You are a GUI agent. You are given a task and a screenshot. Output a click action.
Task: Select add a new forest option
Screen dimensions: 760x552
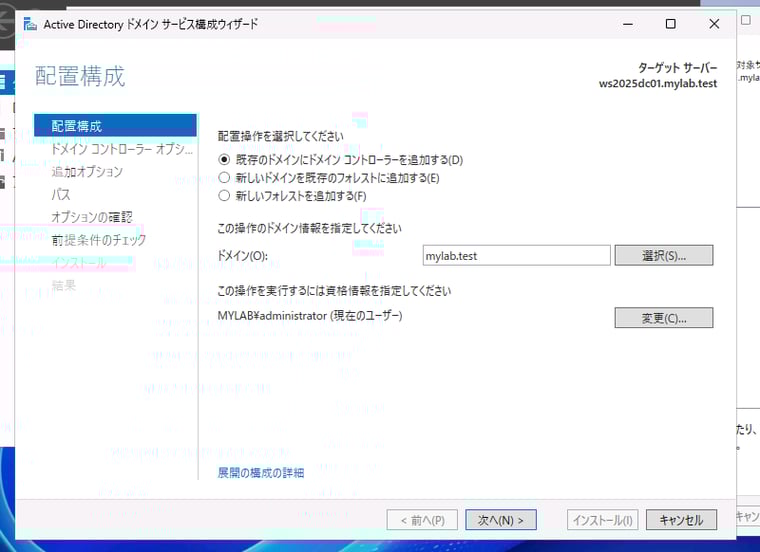click(292, 196)
